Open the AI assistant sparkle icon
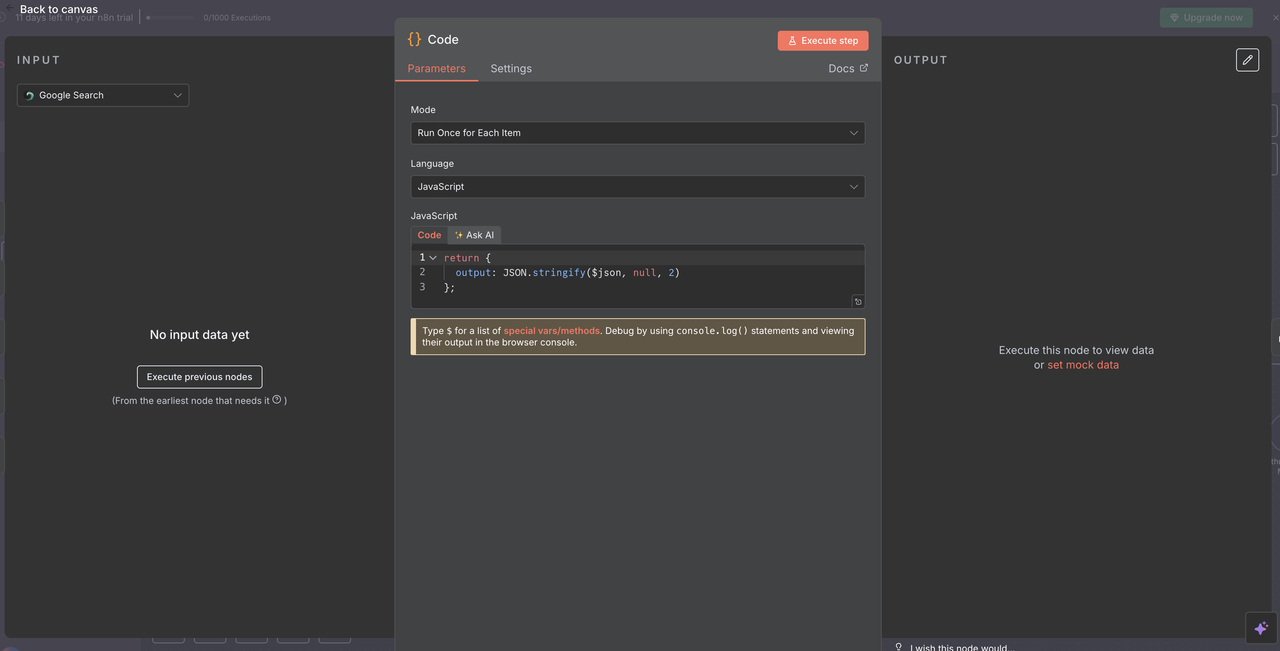This screenshot has width=1280, height=651. pos(1261,628)
